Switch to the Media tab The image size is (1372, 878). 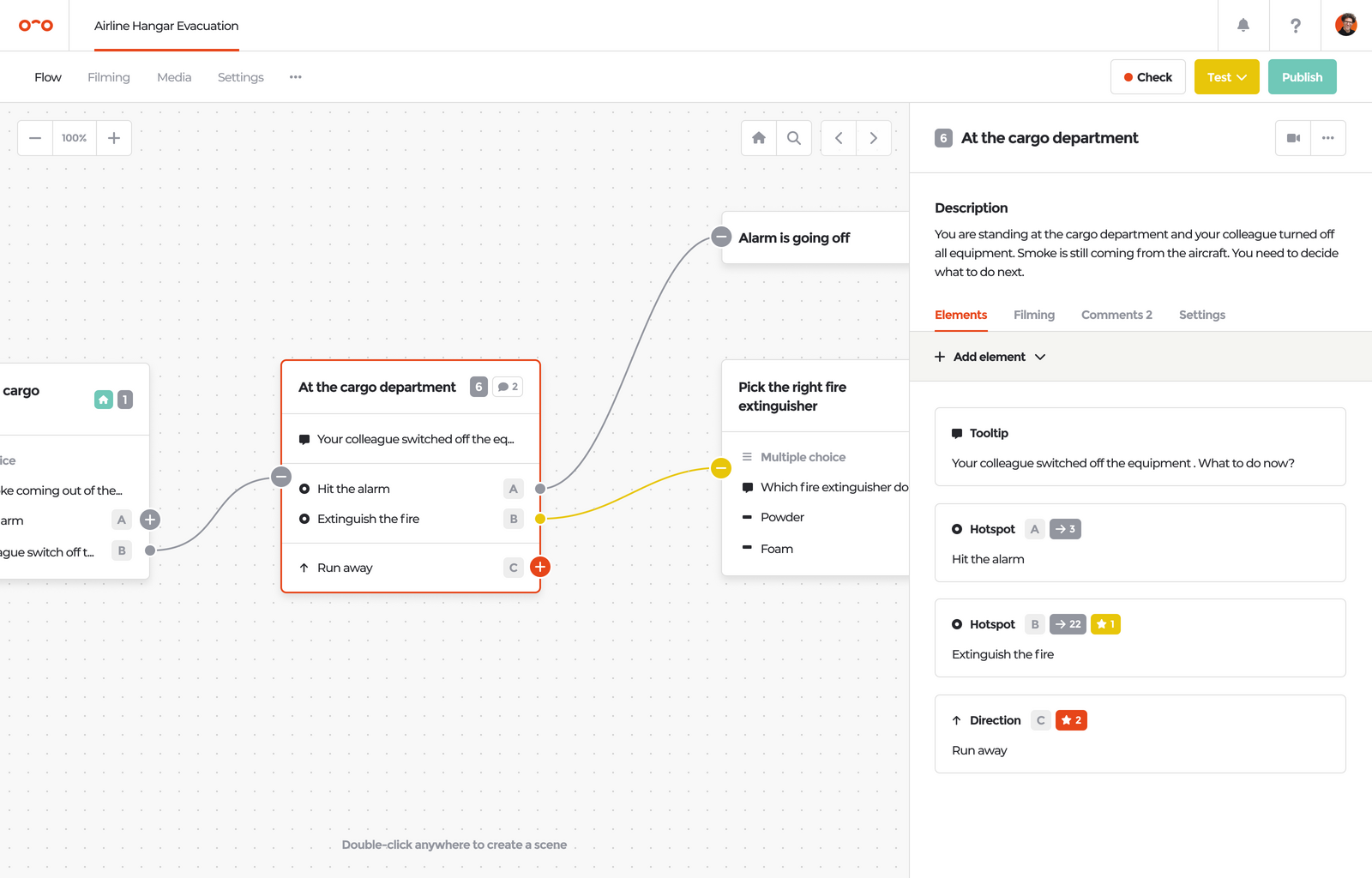click(x=174, y=77)
